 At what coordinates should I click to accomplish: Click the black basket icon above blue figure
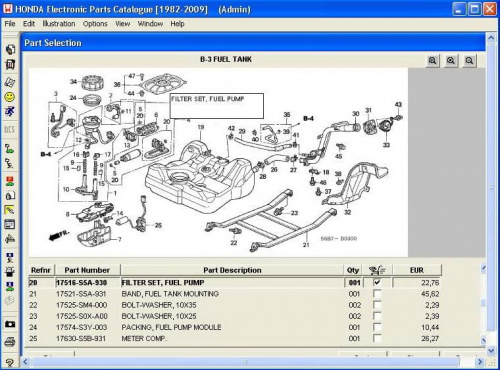[x=10, y=271]
